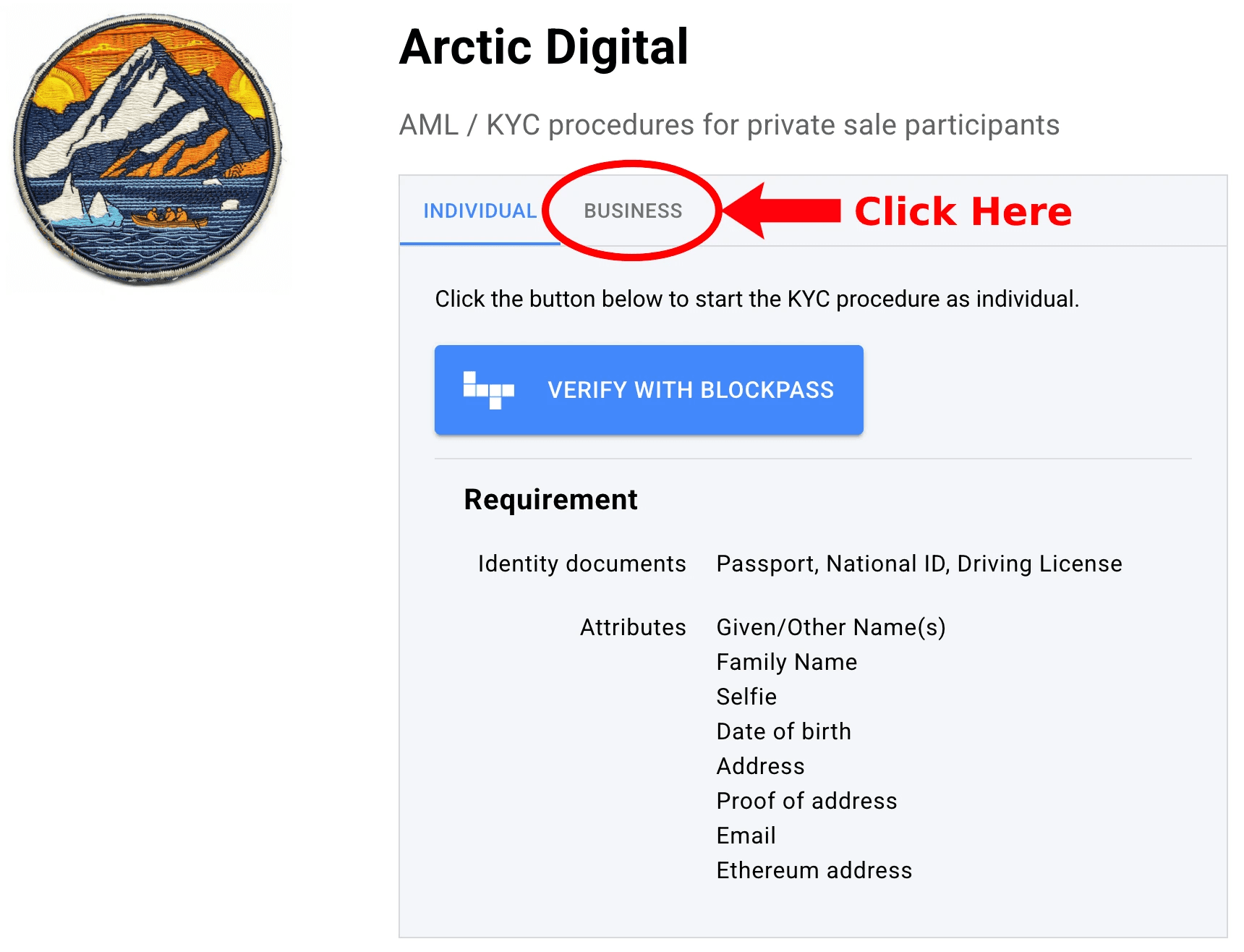Screen dimensions: 1244x952
Task: Click the Selfie attribute entry
Action: (x=746, y=697)
